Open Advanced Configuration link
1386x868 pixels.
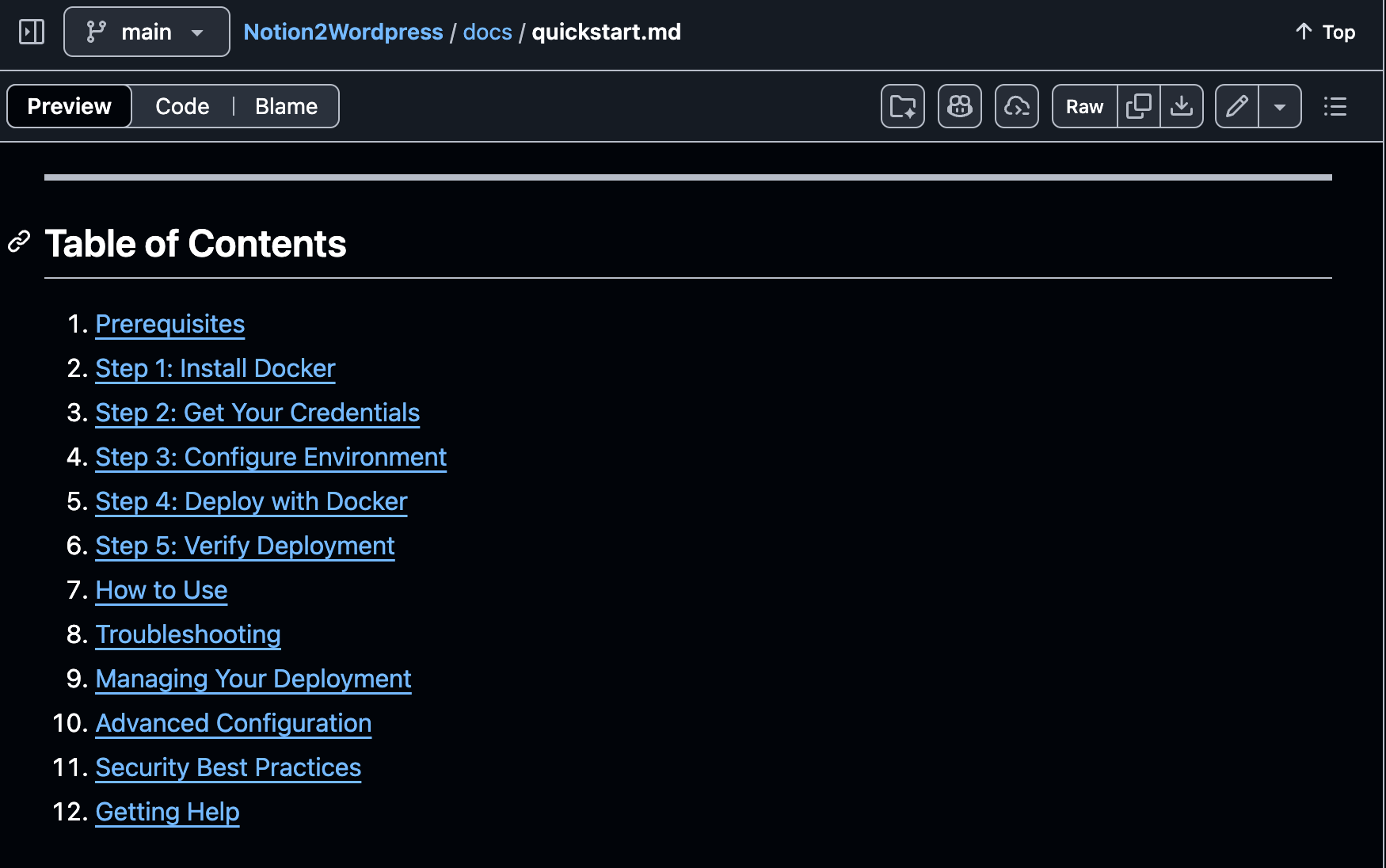(x=234, y=723)
